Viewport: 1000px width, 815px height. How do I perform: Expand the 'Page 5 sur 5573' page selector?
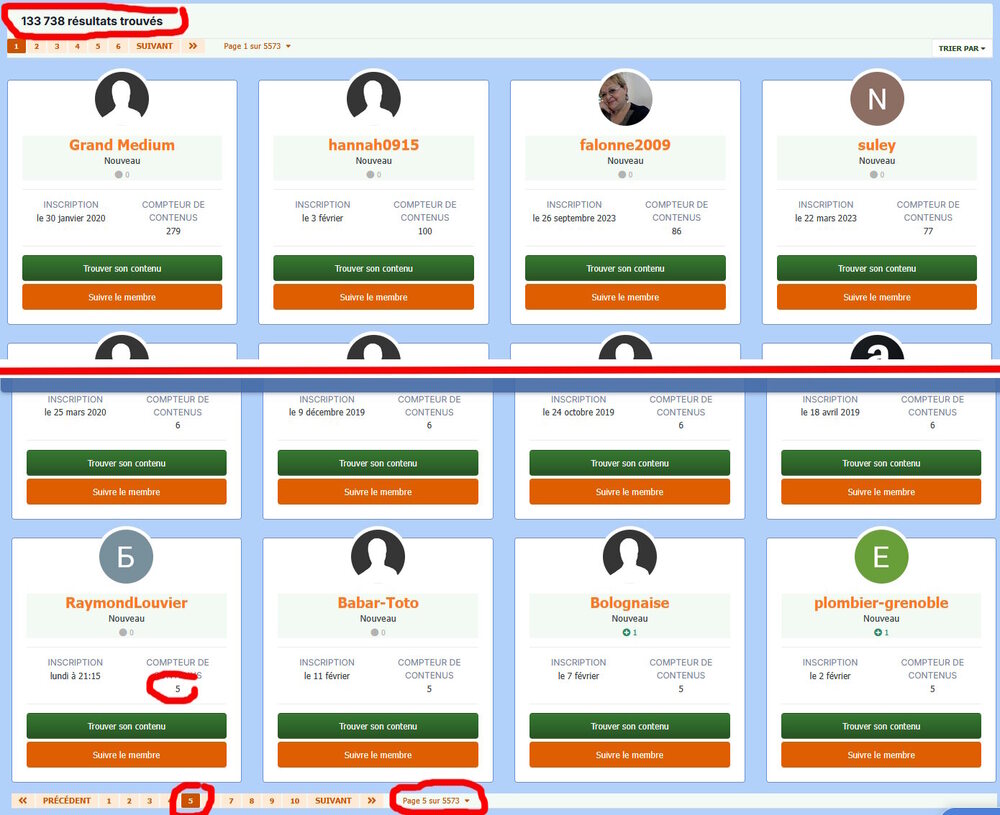435,801
